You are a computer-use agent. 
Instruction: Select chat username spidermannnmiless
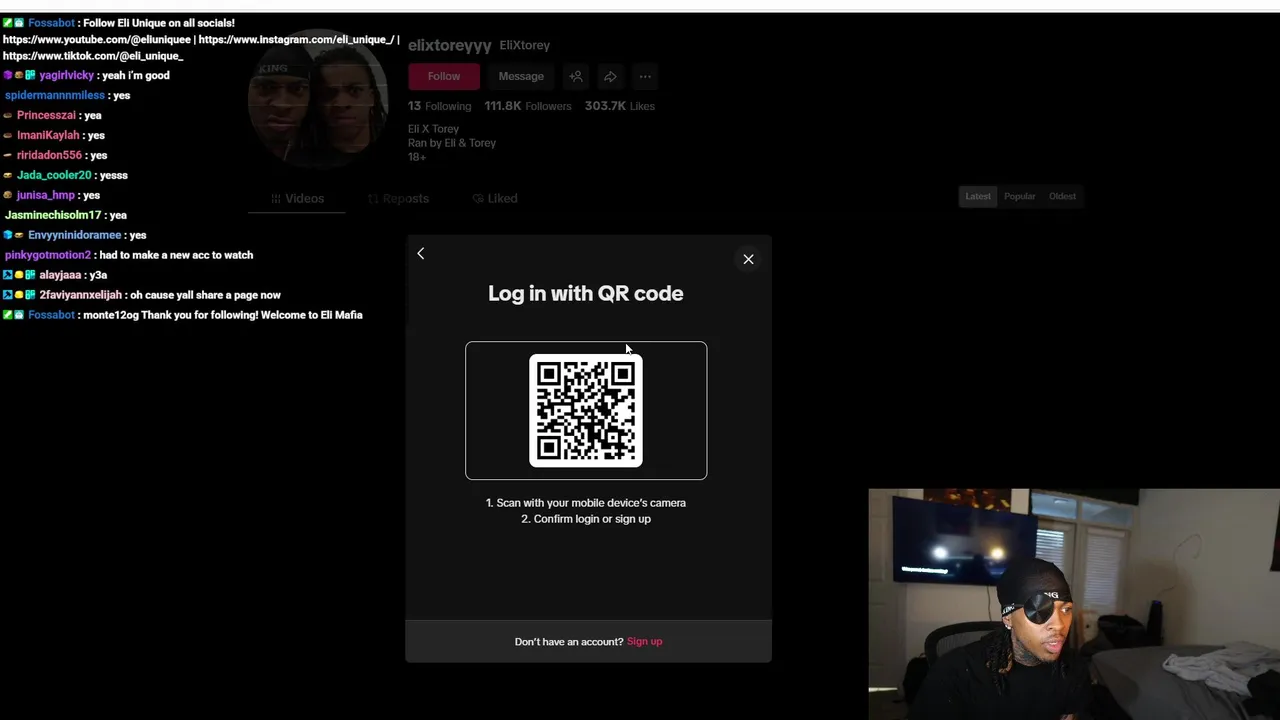point(55,95)
